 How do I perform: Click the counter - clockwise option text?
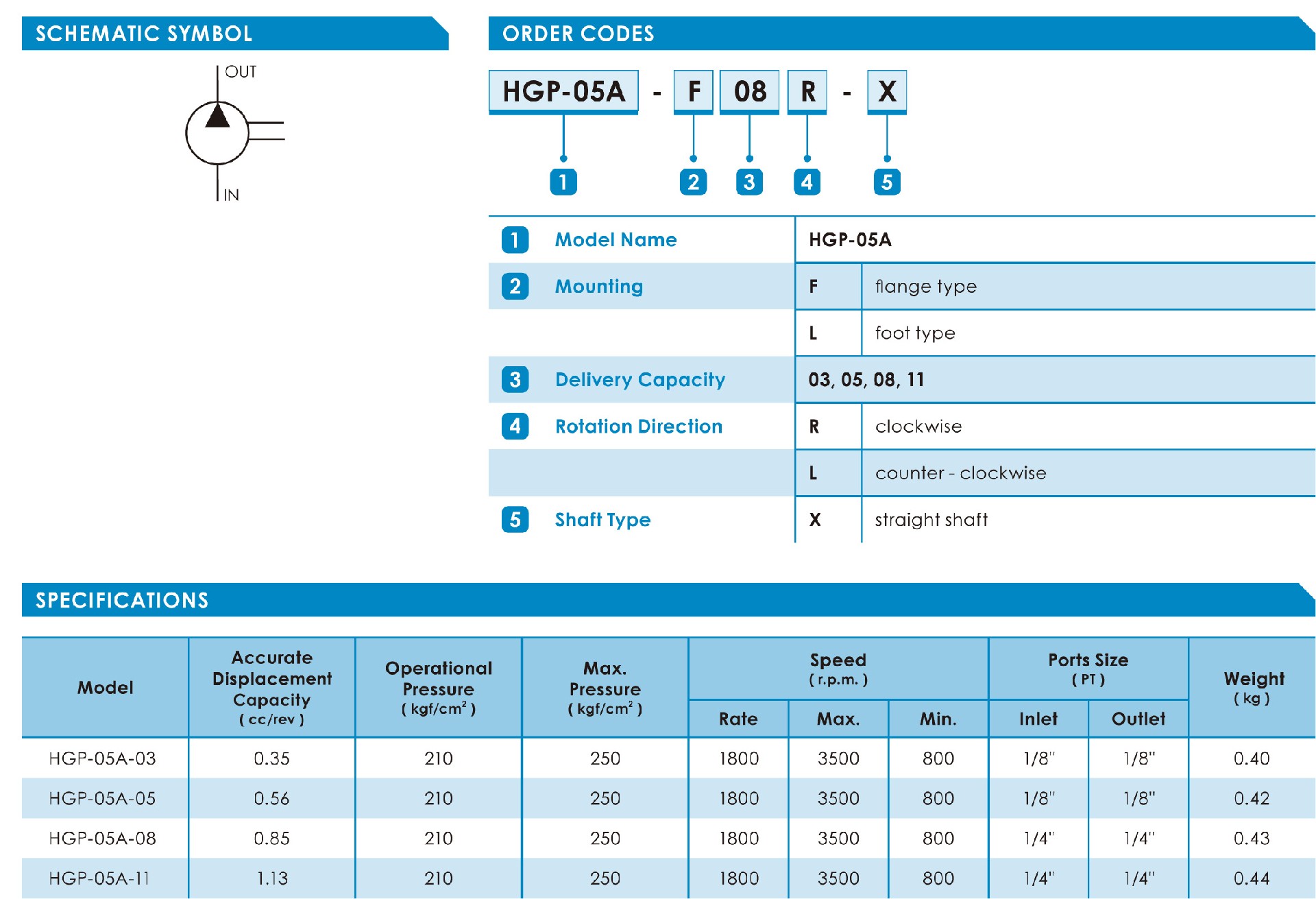pyautogui.click(x=960, y=473)
